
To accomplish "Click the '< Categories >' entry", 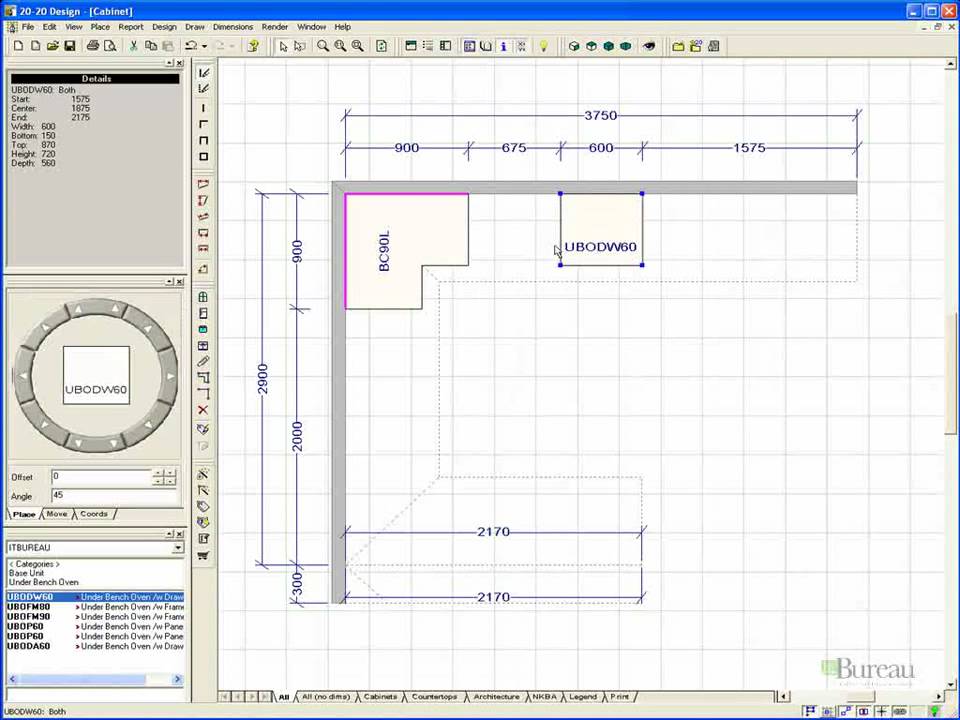I will pyautogui.click(x=34, y=564).
